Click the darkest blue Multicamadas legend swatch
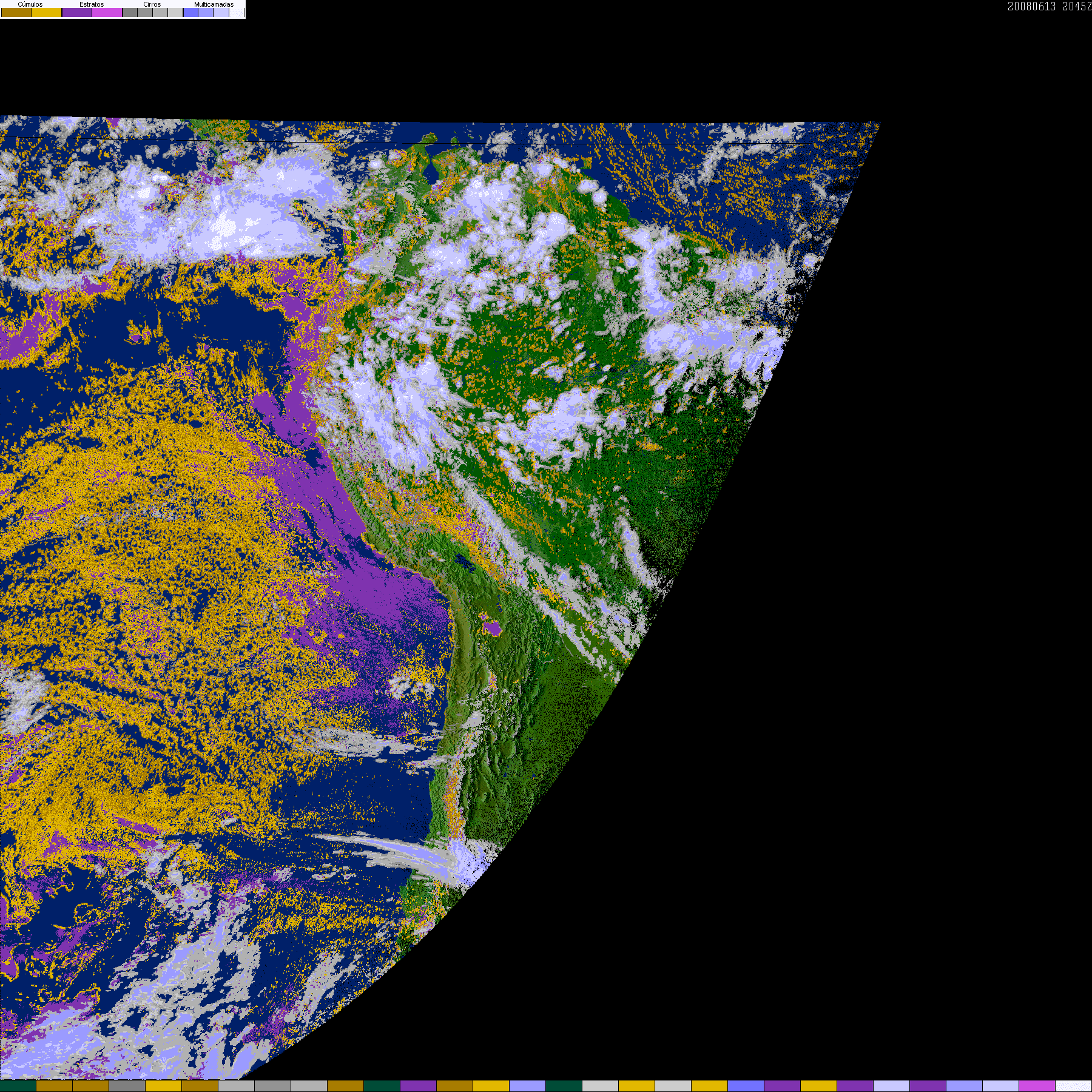The image size is (1092, 1092). (x=190, y=12)
